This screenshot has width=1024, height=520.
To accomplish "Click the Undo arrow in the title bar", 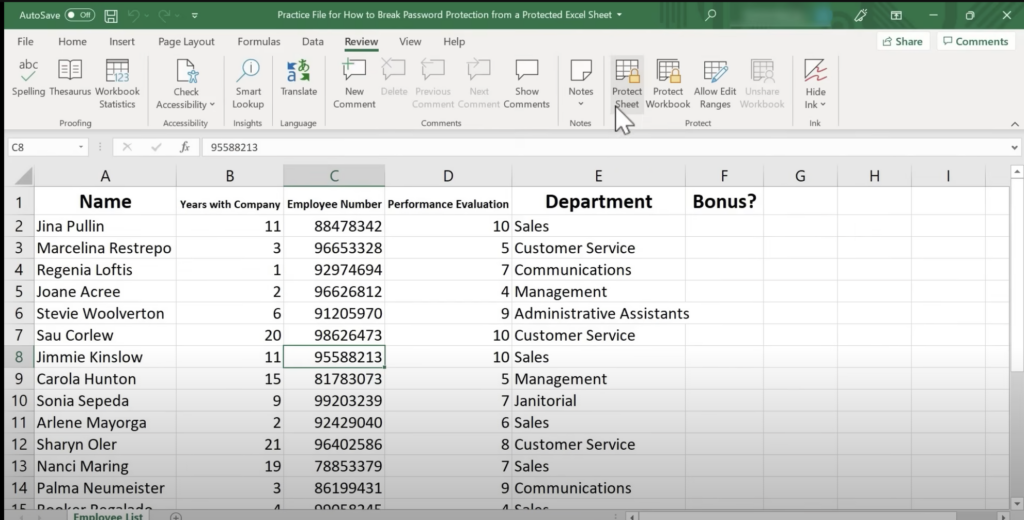I will [133, 15].
